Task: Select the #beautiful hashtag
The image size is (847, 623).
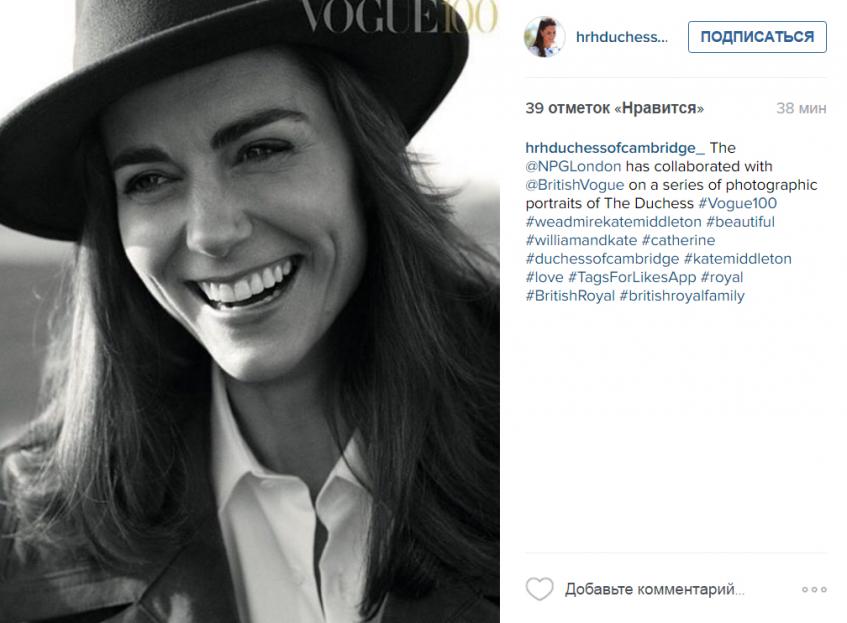Action: [x=740, y=222]
